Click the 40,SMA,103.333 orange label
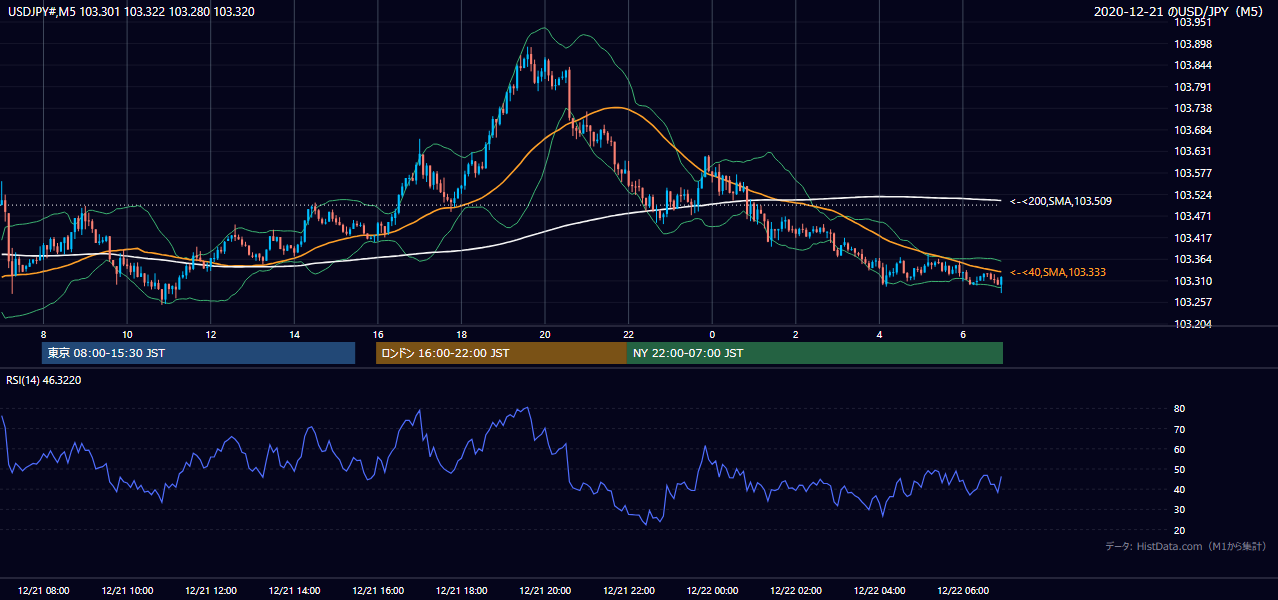This screenshot has width=1278, height=600. coord(1058,272)
